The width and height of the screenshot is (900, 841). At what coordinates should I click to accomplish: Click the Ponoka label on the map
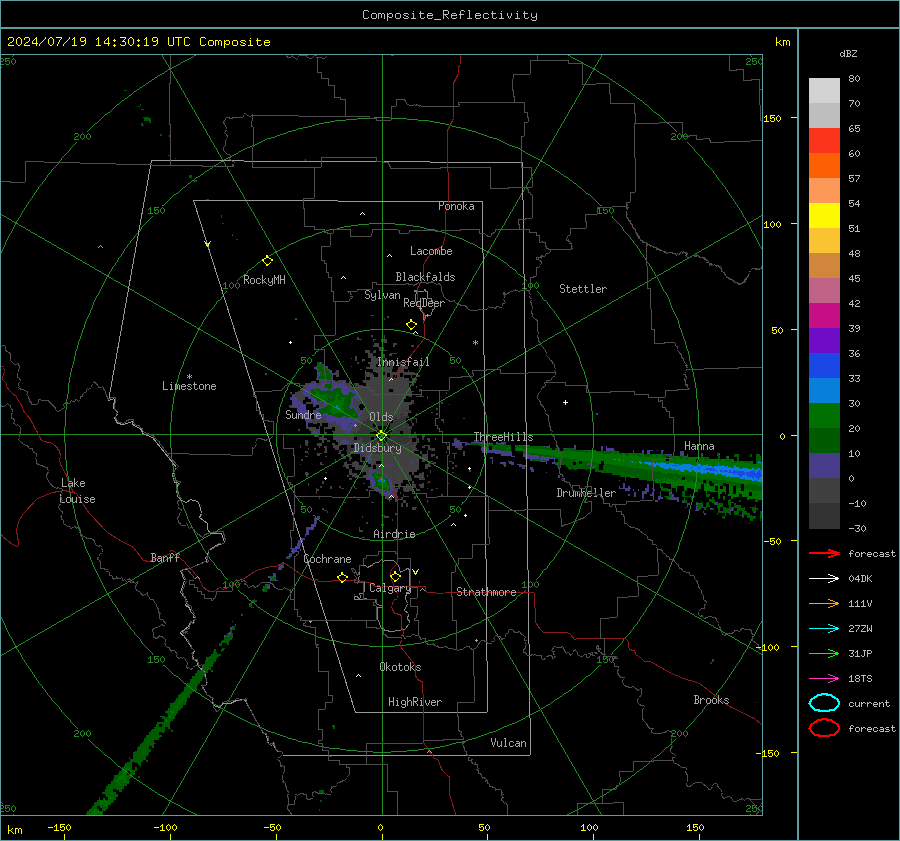[456, 206]
